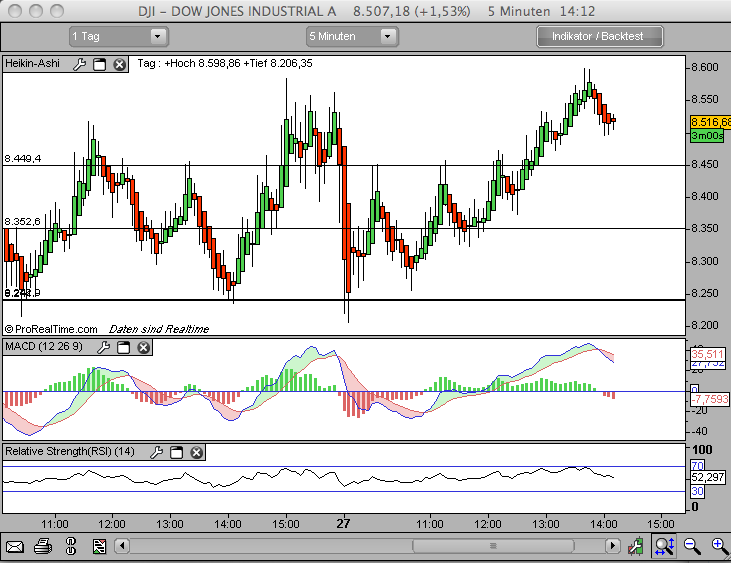Click the 8.200 price axis label
The image size is (731, 563).
click(x=704, y=325)
